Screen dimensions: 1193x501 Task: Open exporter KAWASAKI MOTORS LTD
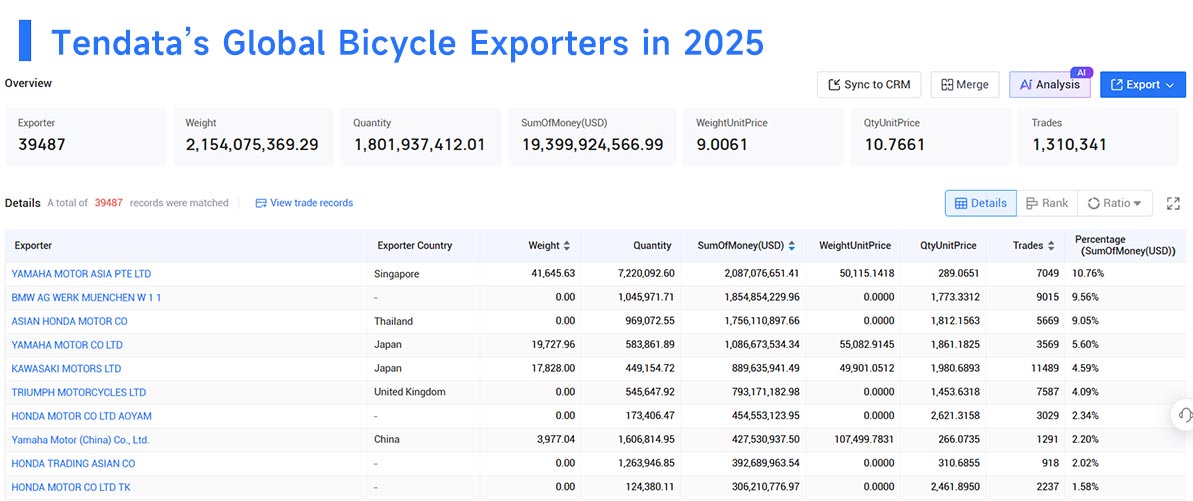(66, 369)
